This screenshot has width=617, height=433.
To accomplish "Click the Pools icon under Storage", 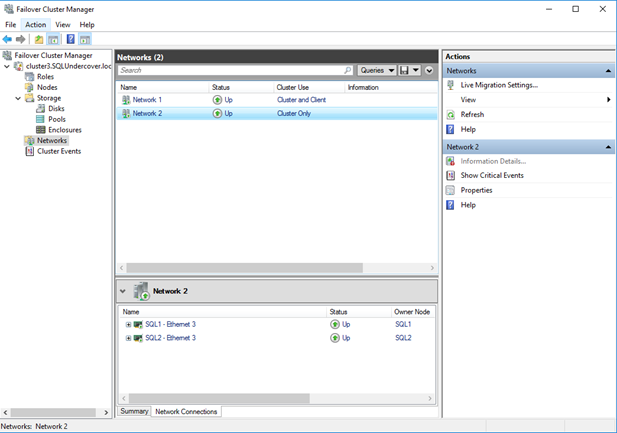I will point(41,119).
